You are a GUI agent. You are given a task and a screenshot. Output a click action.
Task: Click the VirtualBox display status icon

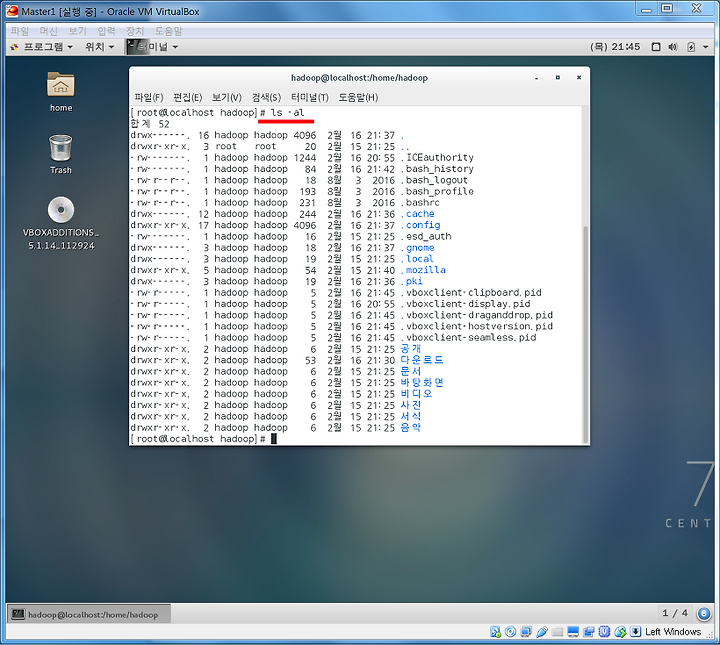coord(573,632)
